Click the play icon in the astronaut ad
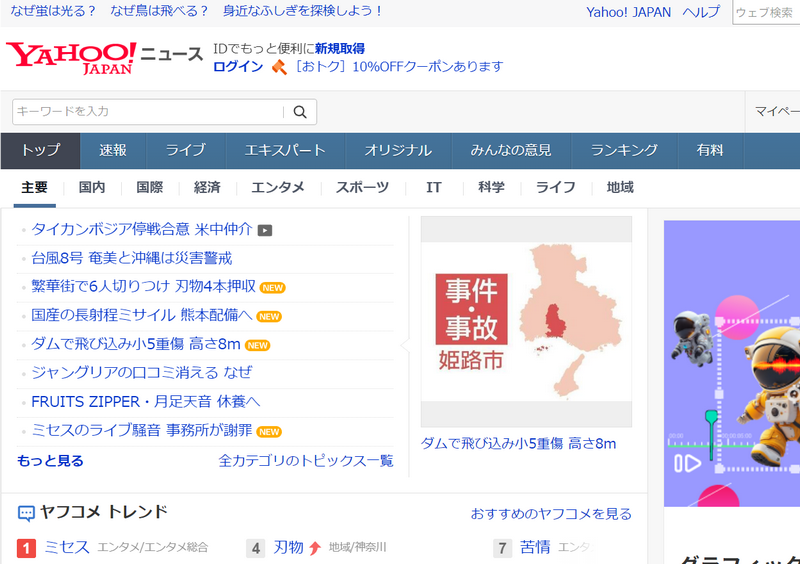 [687, 463]
